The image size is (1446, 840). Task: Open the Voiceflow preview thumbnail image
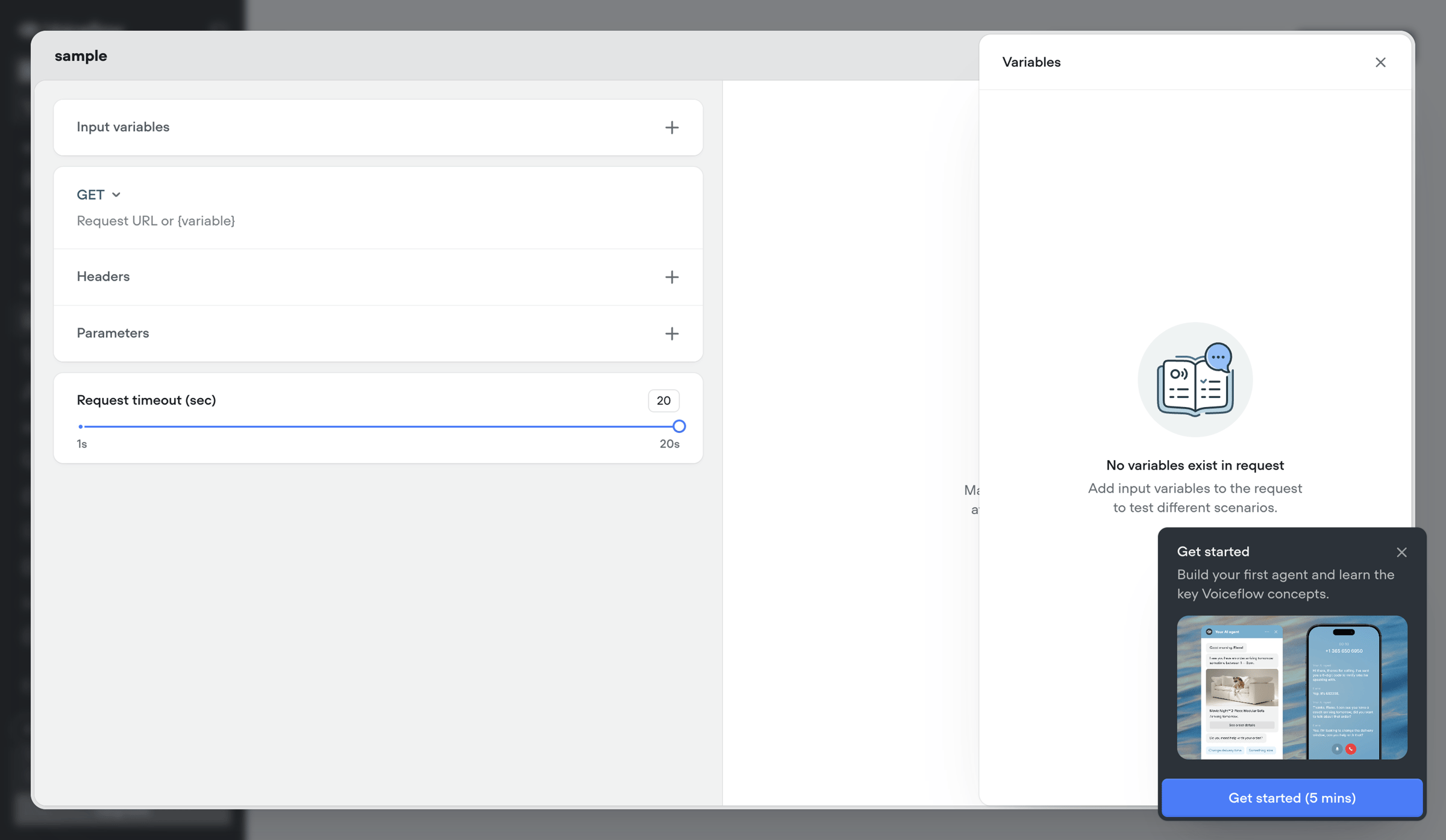tap(1292, 687)
